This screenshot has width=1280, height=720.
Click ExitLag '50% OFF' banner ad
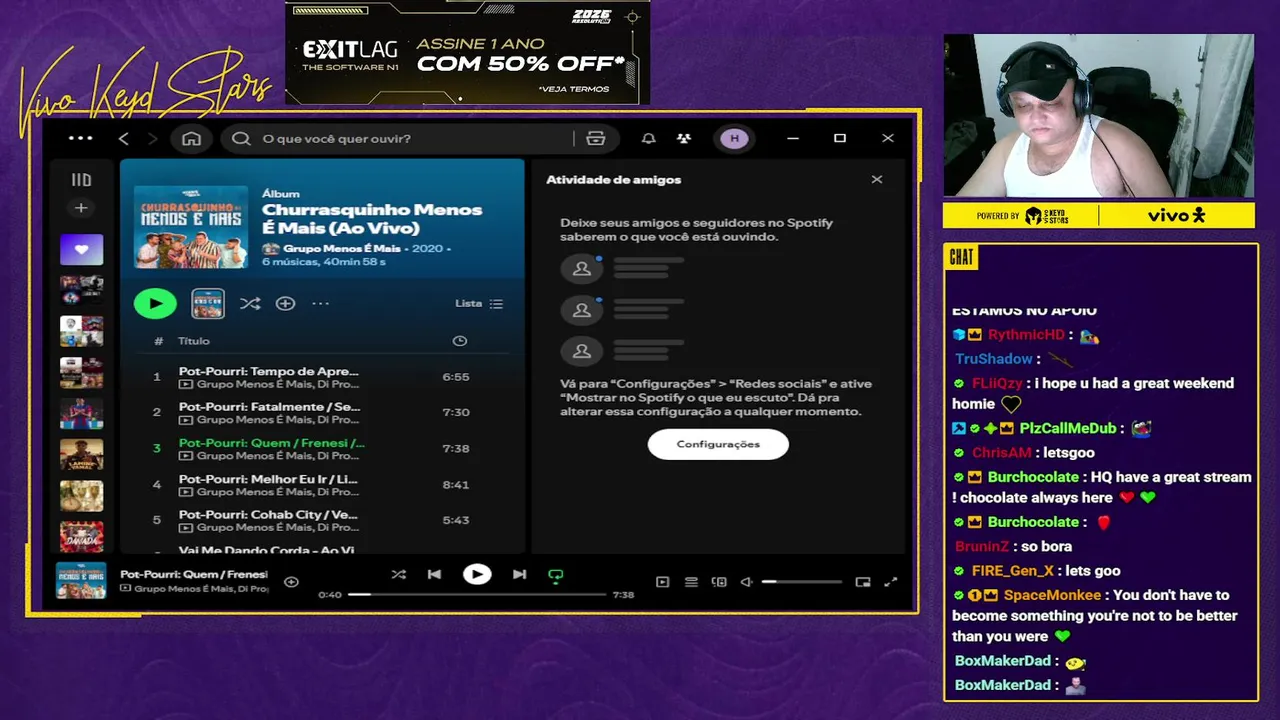467,53
